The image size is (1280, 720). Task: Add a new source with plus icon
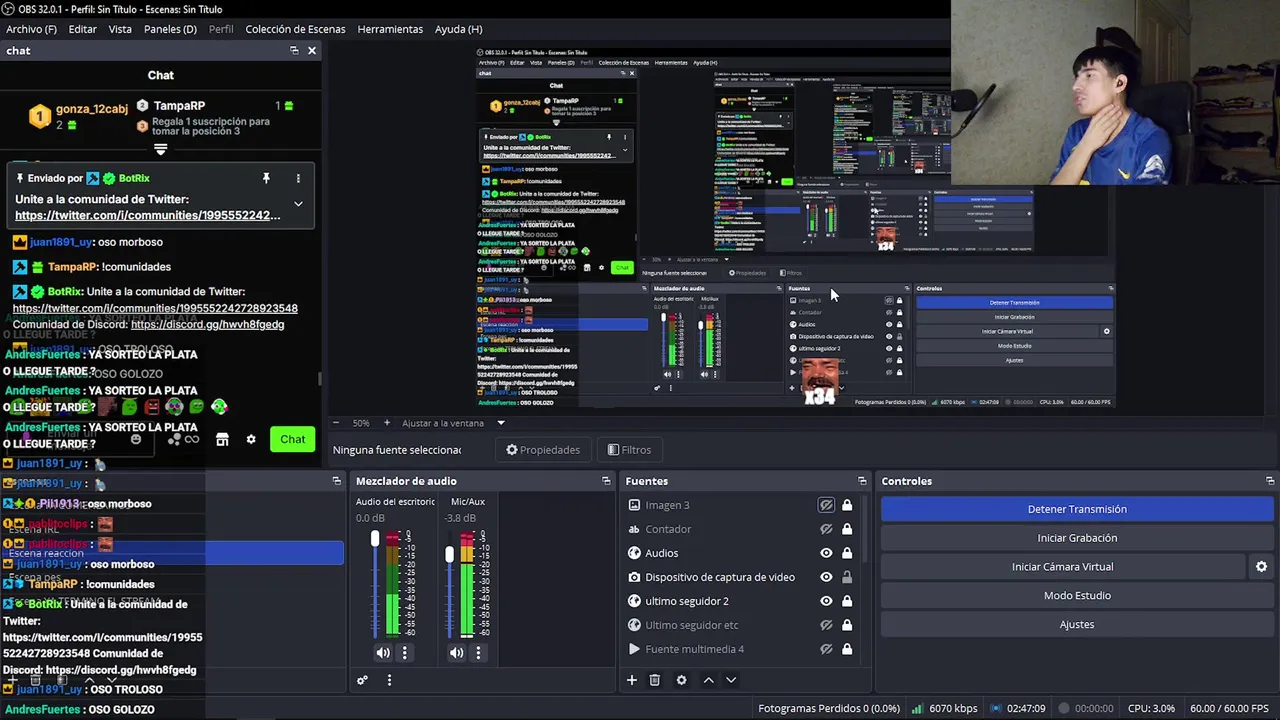point(632,680)
